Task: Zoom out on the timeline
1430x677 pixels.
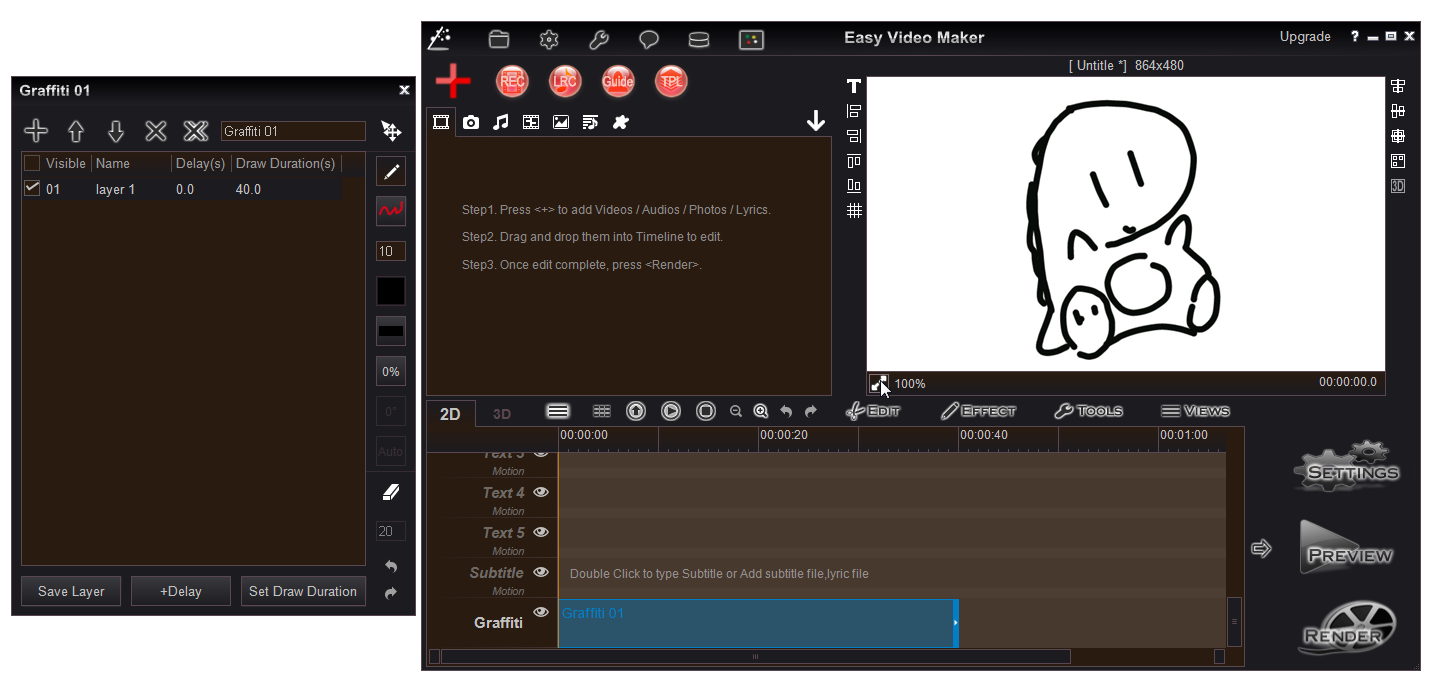Action: (x=736, y=411)
